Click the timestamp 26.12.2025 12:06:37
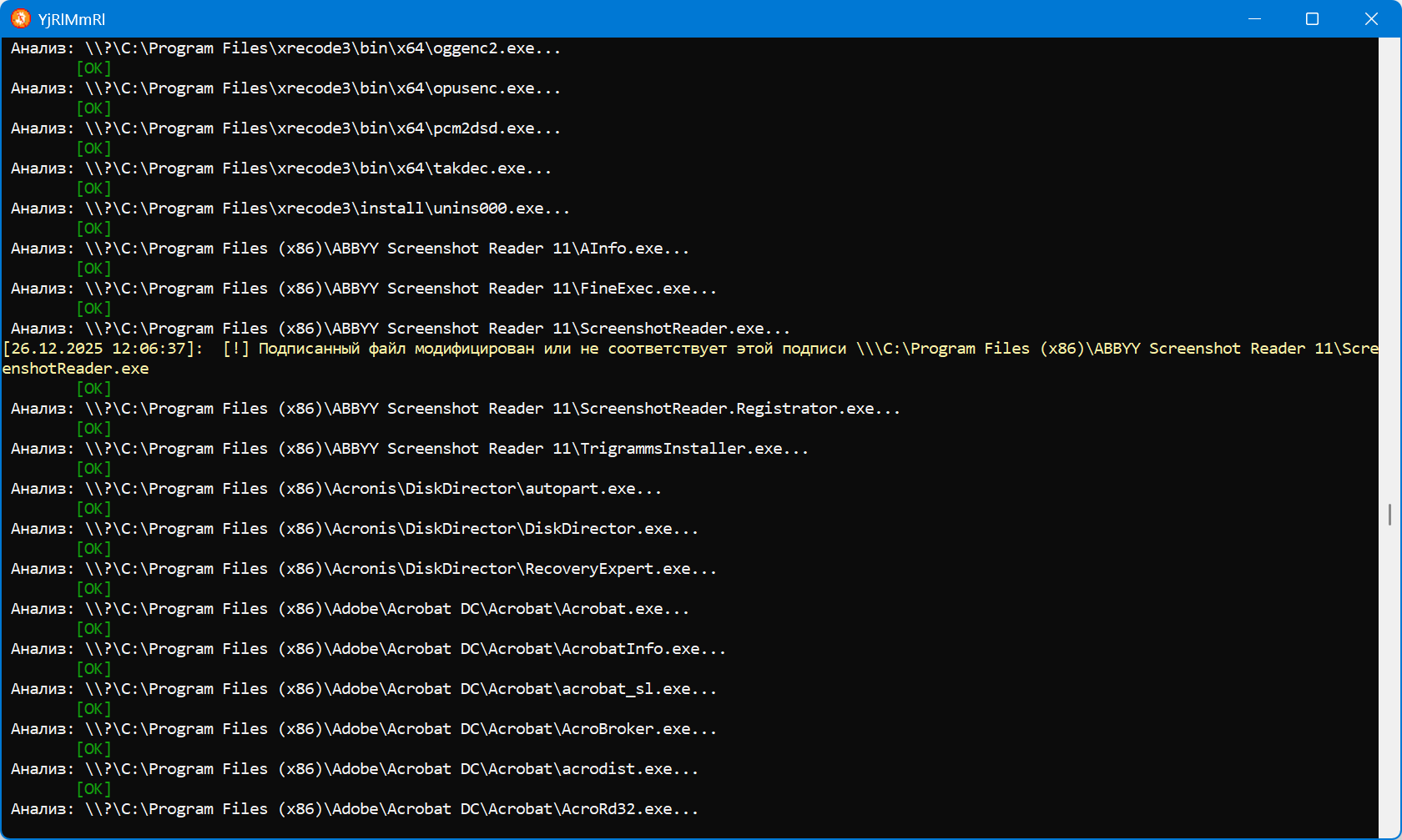This screenshot has height=840, width=1402. [102, 349]
